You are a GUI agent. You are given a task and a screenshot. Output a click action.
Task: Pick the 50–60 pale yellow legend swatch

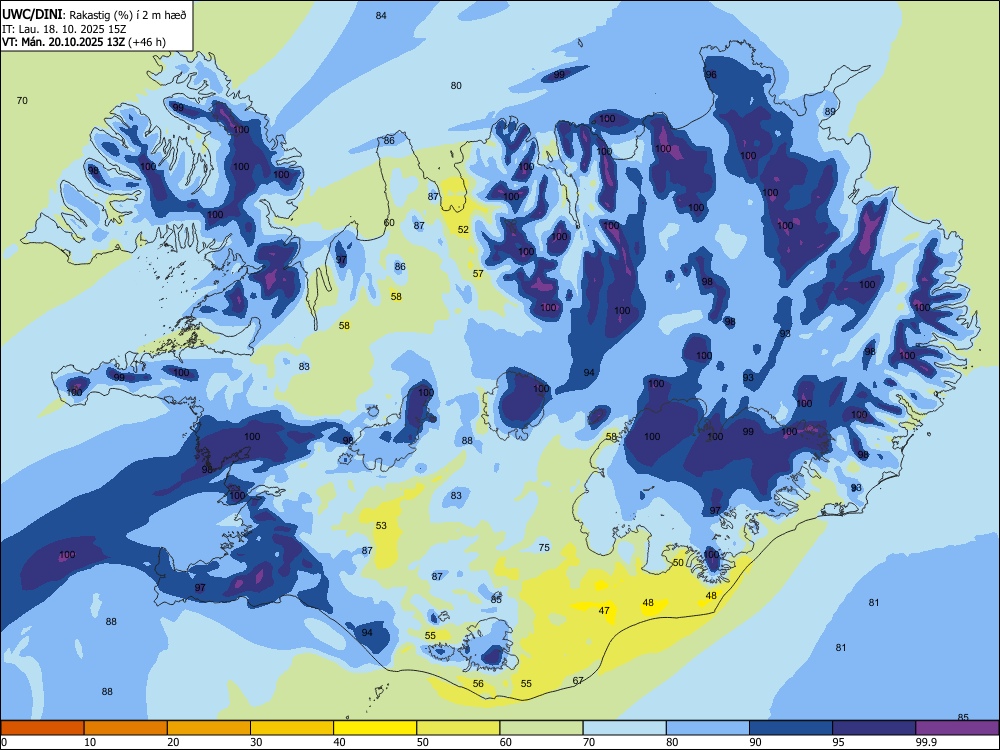point(458,728)
